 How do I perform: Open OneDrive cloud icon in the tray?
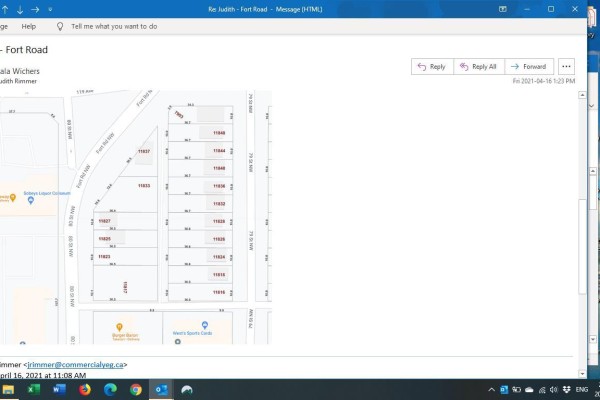(529, 390)
